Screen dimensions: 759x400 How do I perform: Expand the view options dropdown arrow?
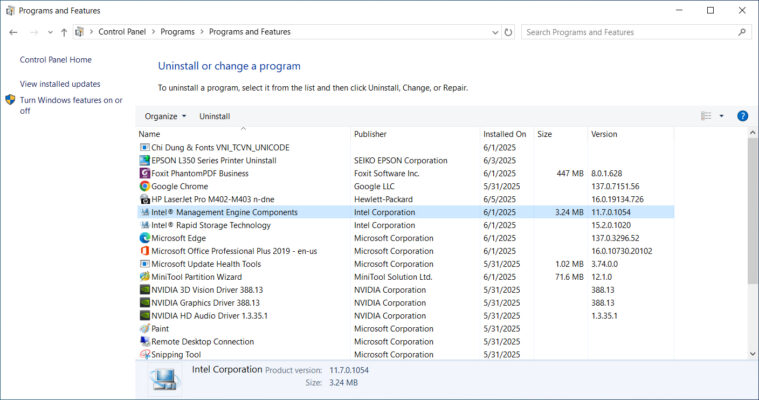click(x=721, y=116)
